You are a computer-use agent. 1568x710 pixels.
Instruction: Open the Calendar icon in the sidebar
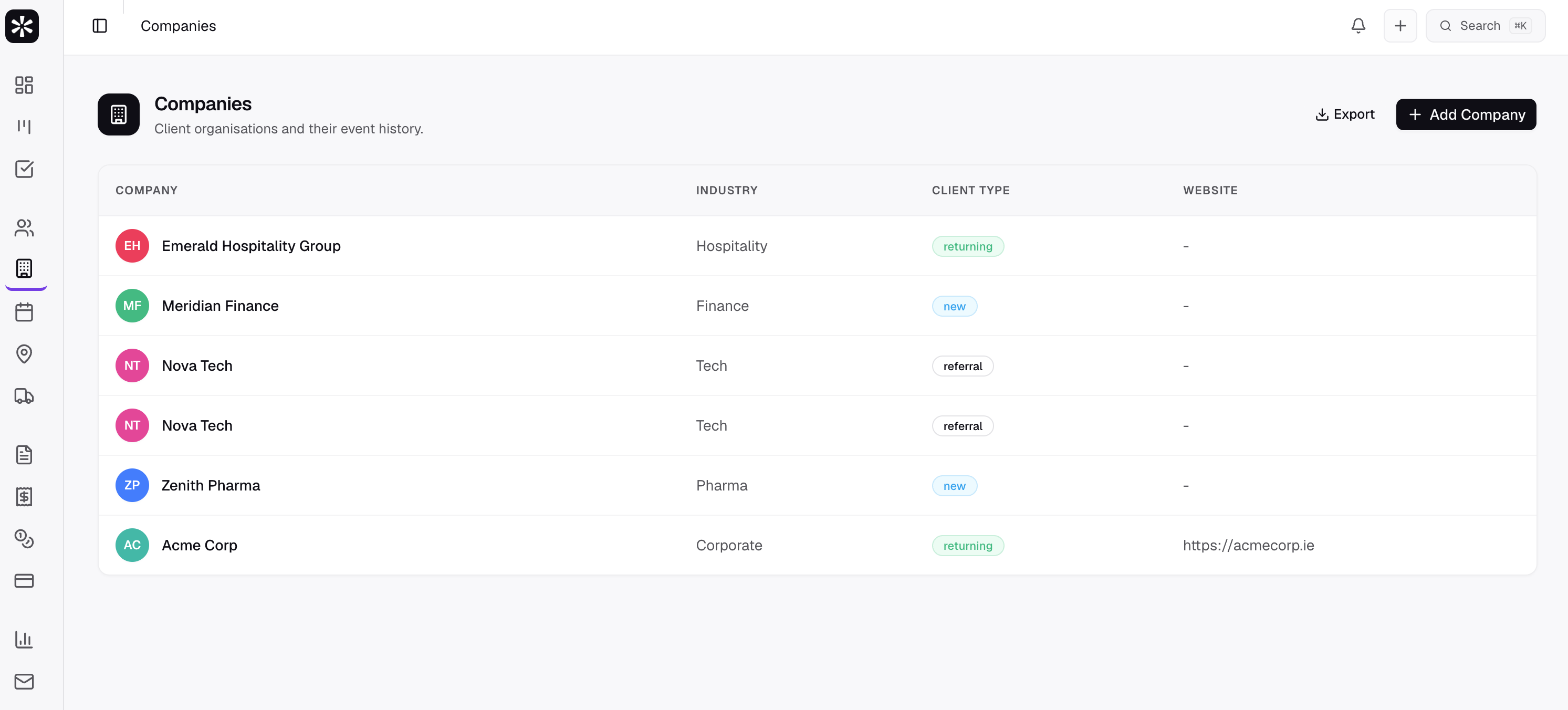24,312
